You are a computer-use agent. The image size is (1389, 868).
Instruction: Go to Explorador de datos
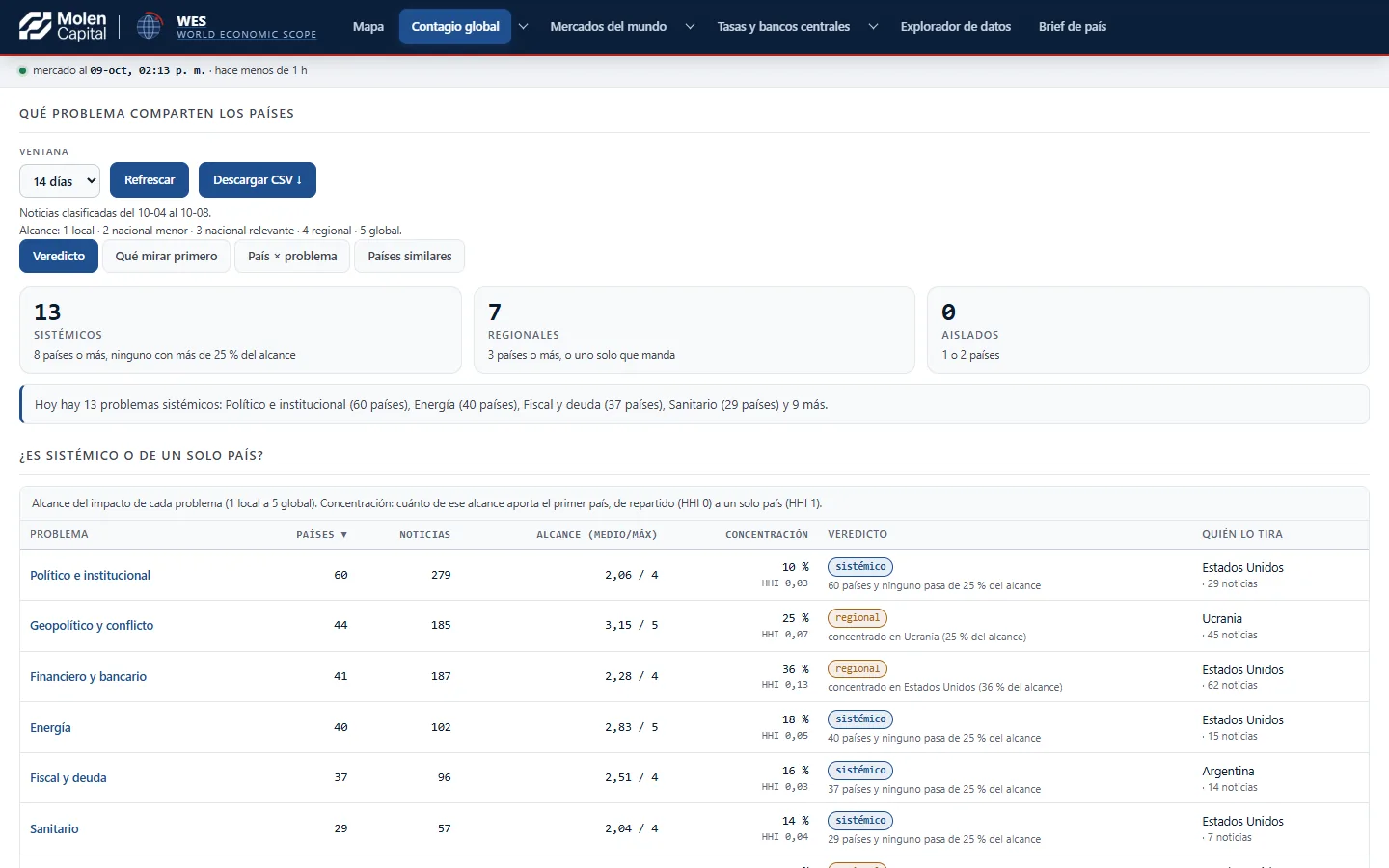[x=956, y=27]
